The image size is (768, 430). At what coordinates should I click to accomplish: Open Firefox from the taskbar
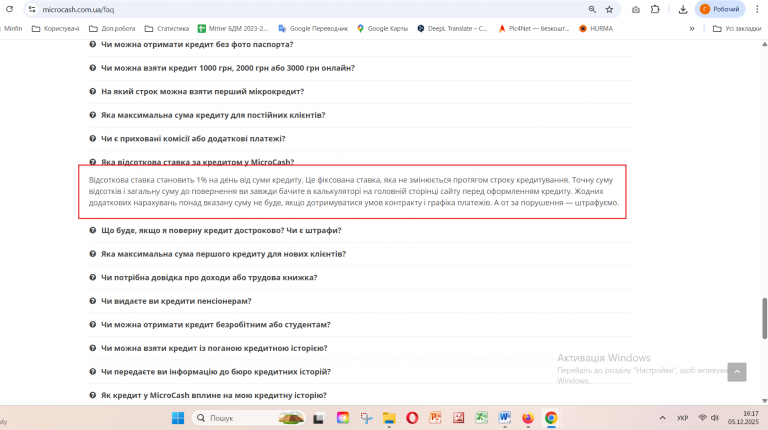[x=528, y=418]
